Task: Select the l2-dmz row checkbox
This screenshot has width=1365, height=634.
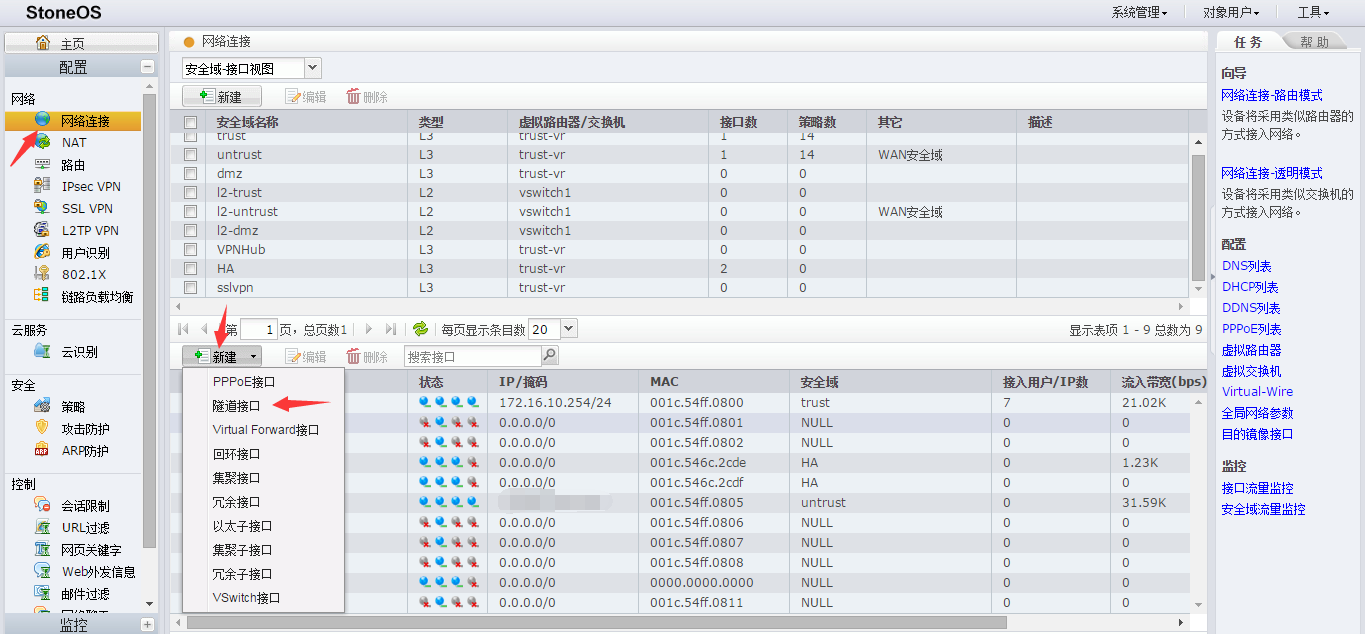Action: (x=190, y=231)
